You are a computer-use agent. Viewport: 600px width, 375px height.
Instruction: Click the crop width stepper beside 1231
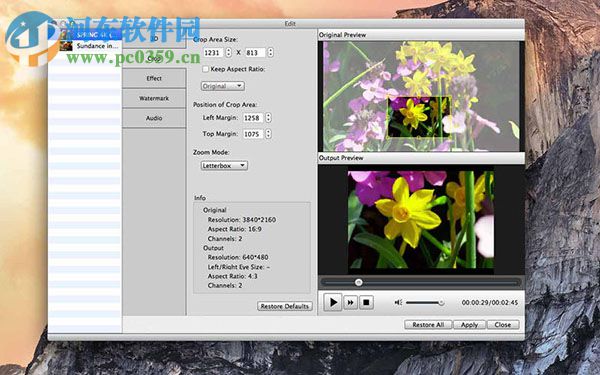[x=228, y=52]
